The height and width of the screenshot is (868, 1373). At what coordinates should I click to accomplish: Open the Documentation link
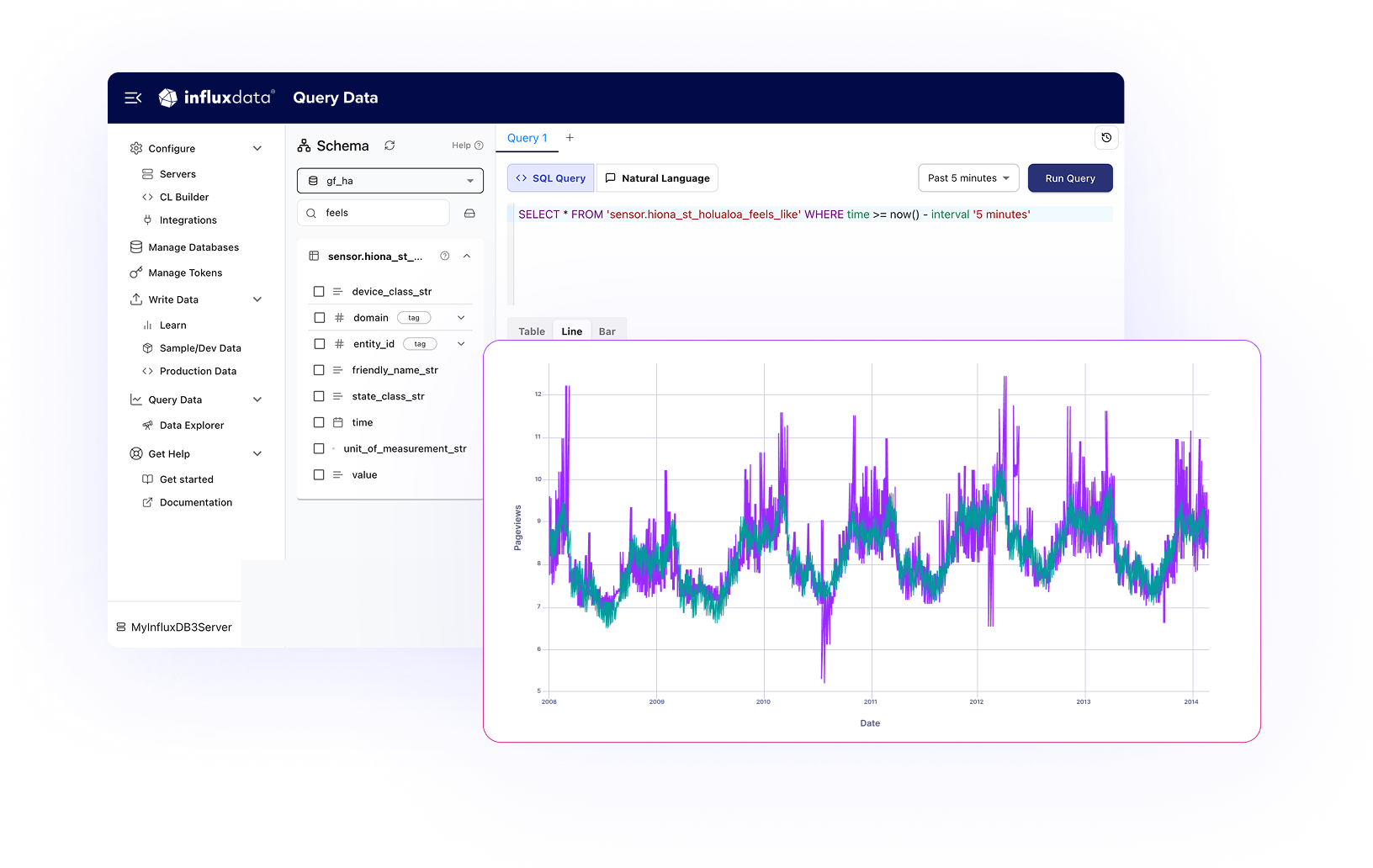(x=196, y=502)
